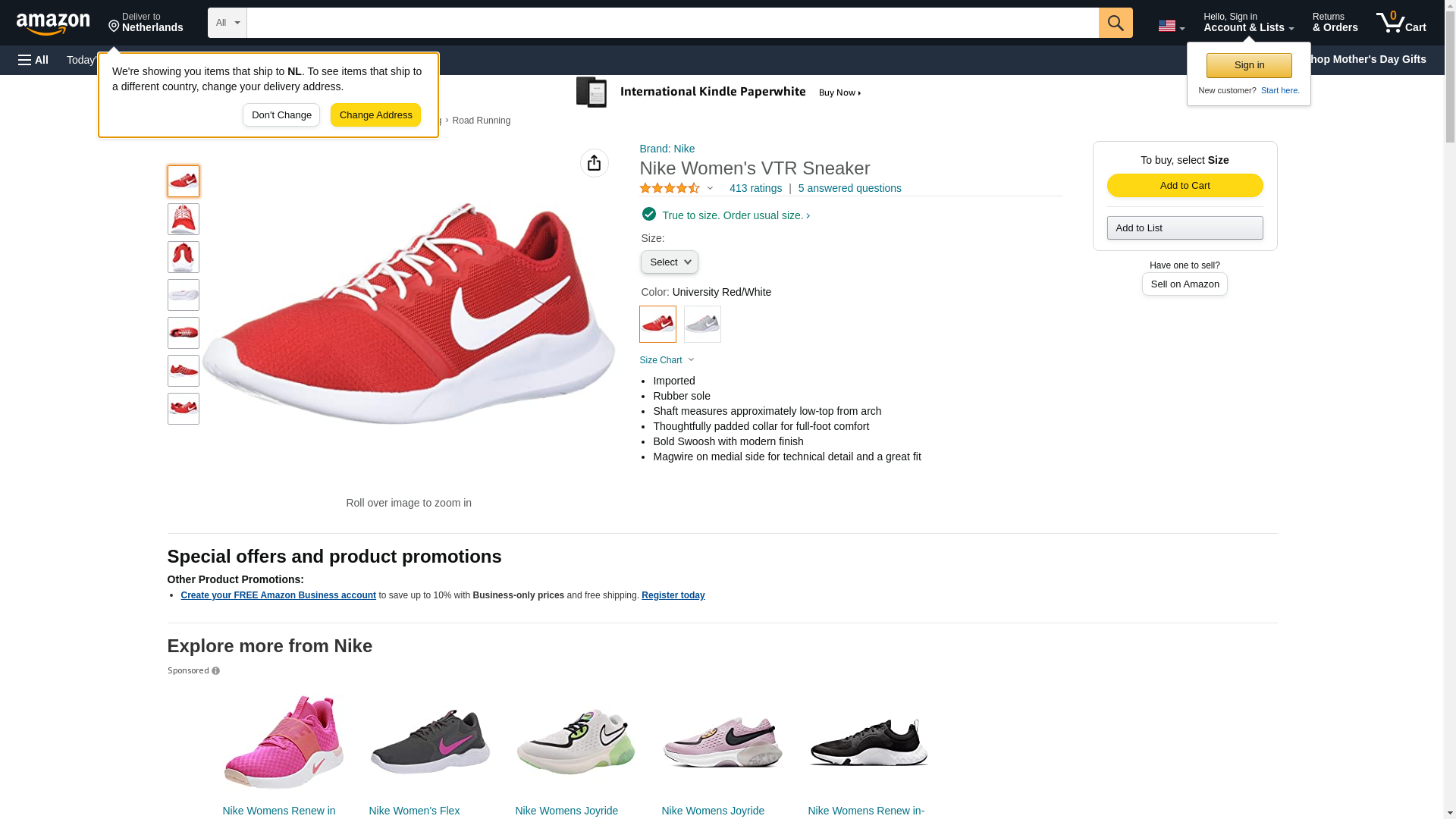The image size is (1456, 819).
Task: Click the Change Address button
Action: [375, 115]
